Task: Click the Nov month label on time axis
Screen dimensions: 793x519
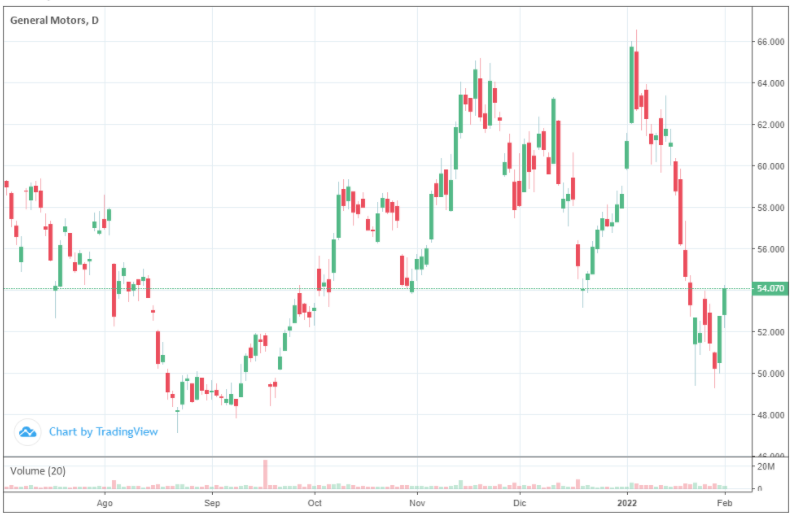Action: (417, 503)
